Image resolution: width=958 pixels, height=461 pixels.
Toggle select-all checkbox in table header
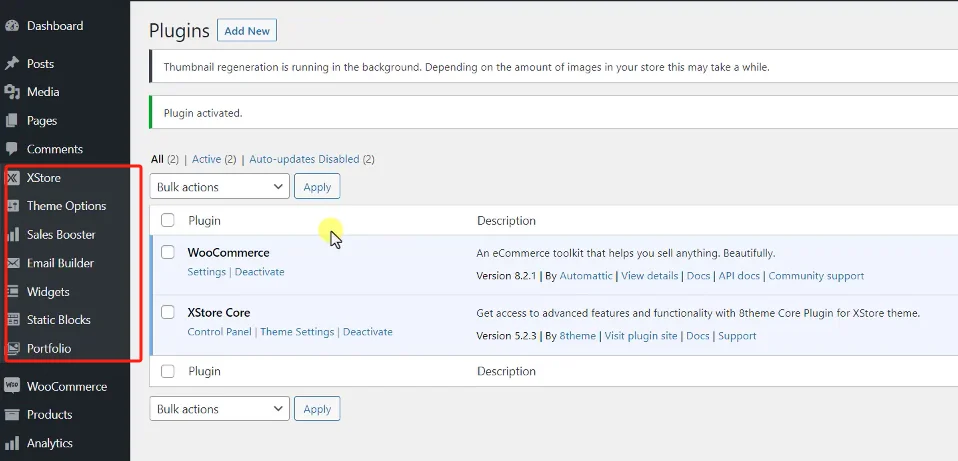pyautogui.click(x=168, y=221)
